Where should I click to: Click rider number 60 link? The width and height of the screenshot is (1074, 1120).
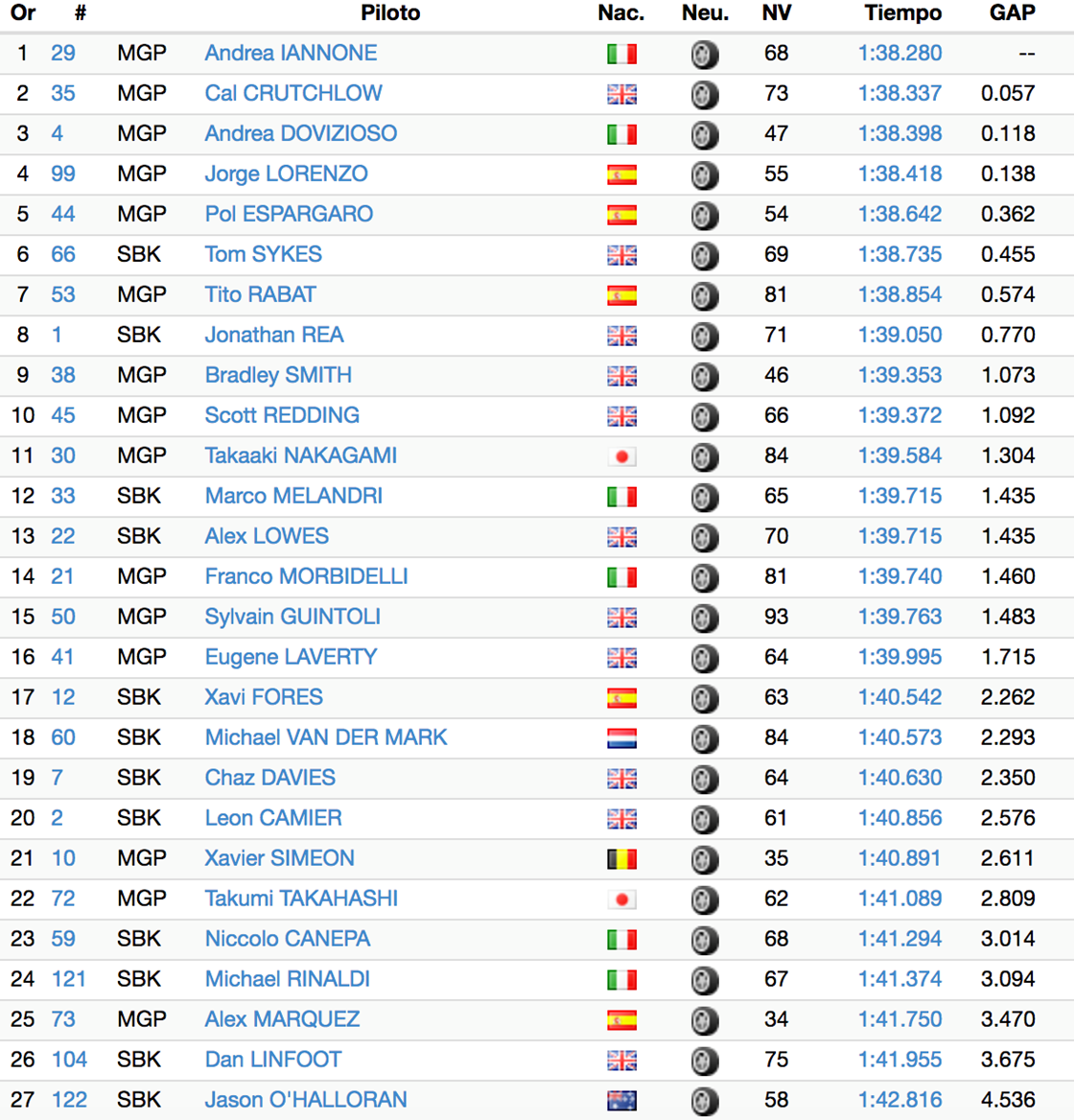(x=63, y=737)
